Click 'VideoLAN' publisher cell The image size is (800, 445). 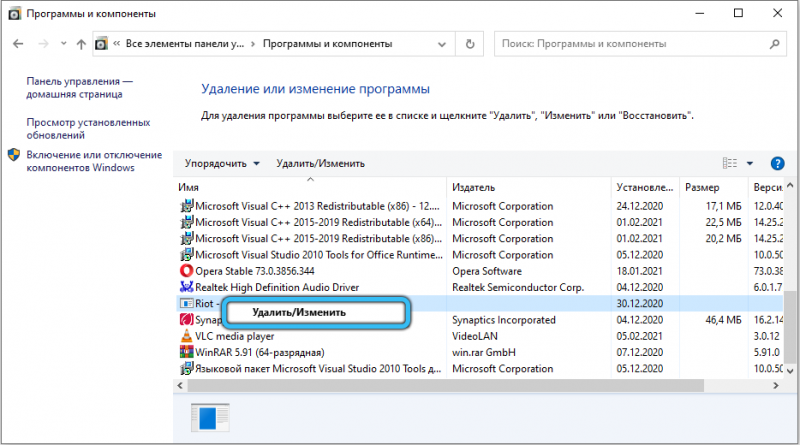click(474, 336)
